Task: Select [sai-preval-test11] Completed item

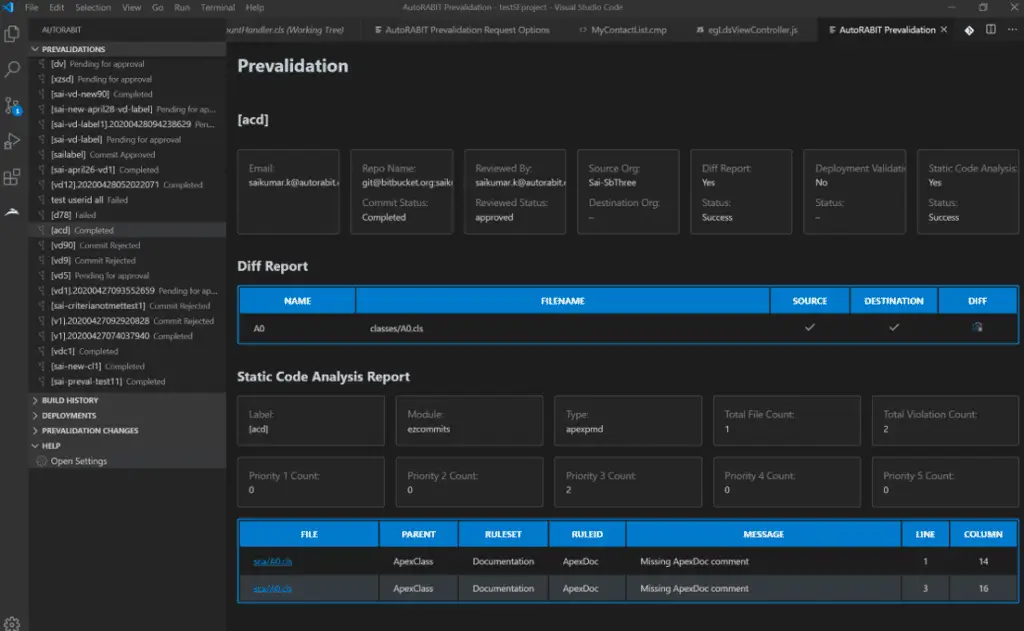Action: click(127, 381)
